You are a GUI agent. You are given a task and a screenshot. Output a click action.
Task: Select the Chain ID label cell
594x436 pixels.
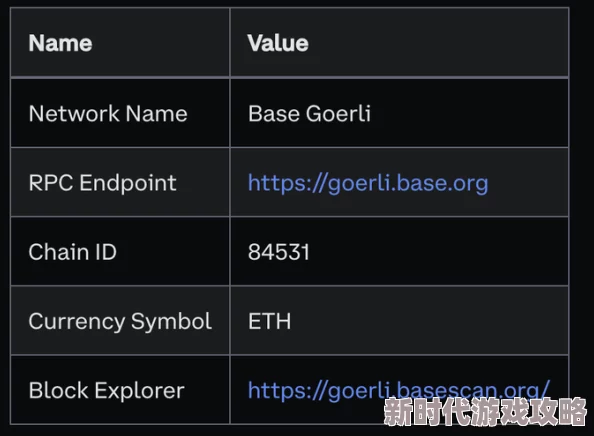point(120,252)
